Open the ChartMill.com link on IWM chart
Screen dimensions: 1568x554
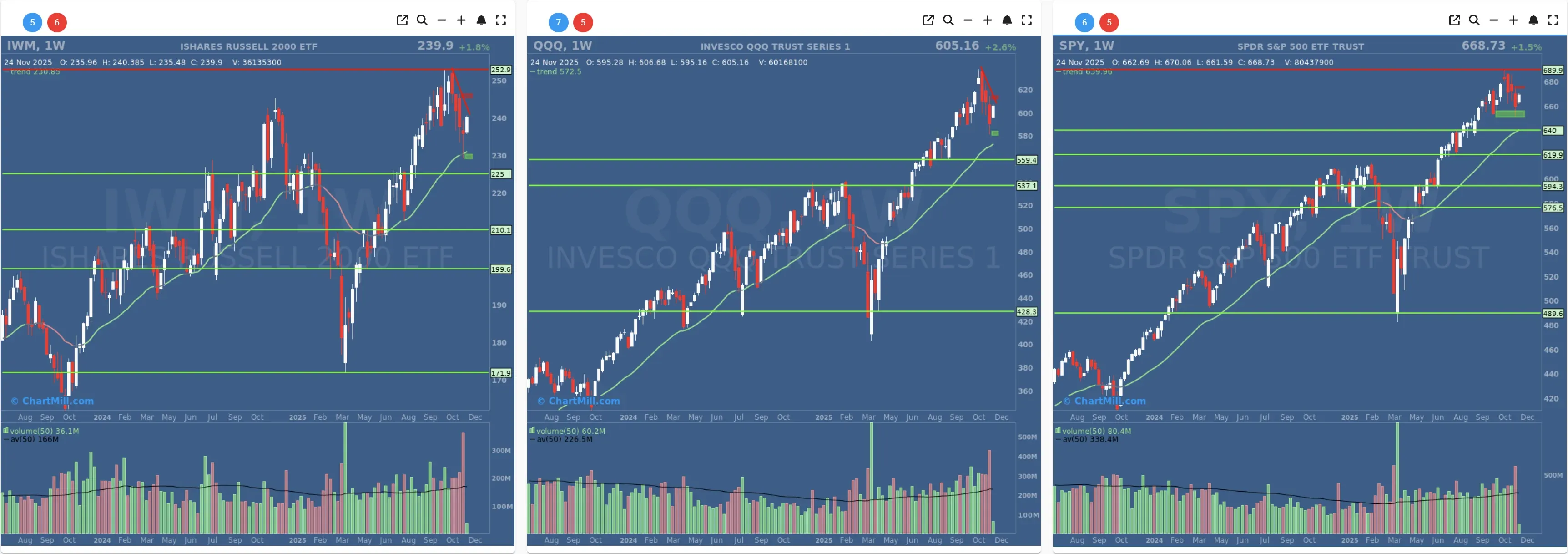coord(52,401)
